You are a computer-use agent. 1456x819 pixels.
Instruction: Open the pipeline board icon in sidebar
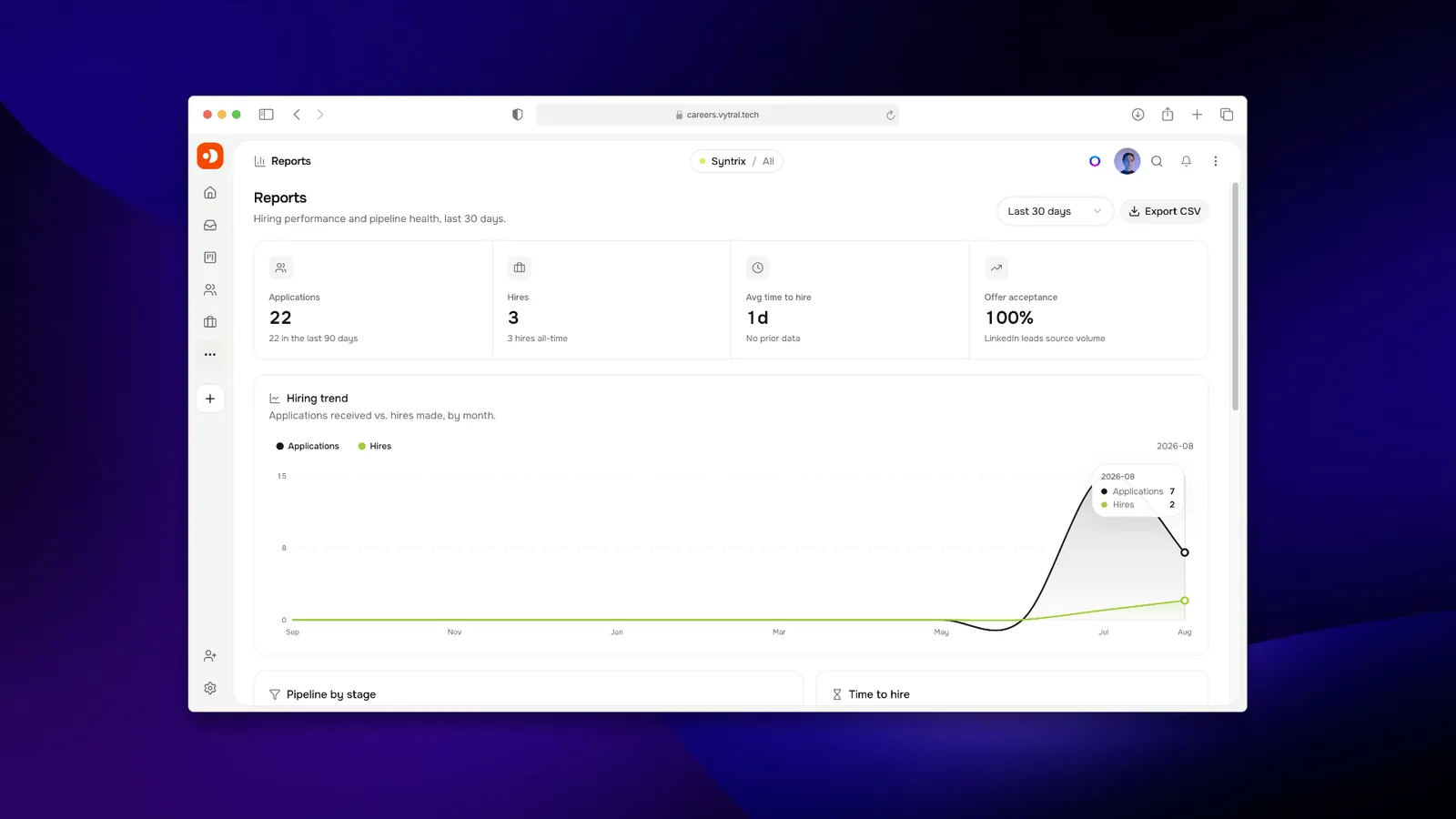pyautogui.click(x=210, y=258)
